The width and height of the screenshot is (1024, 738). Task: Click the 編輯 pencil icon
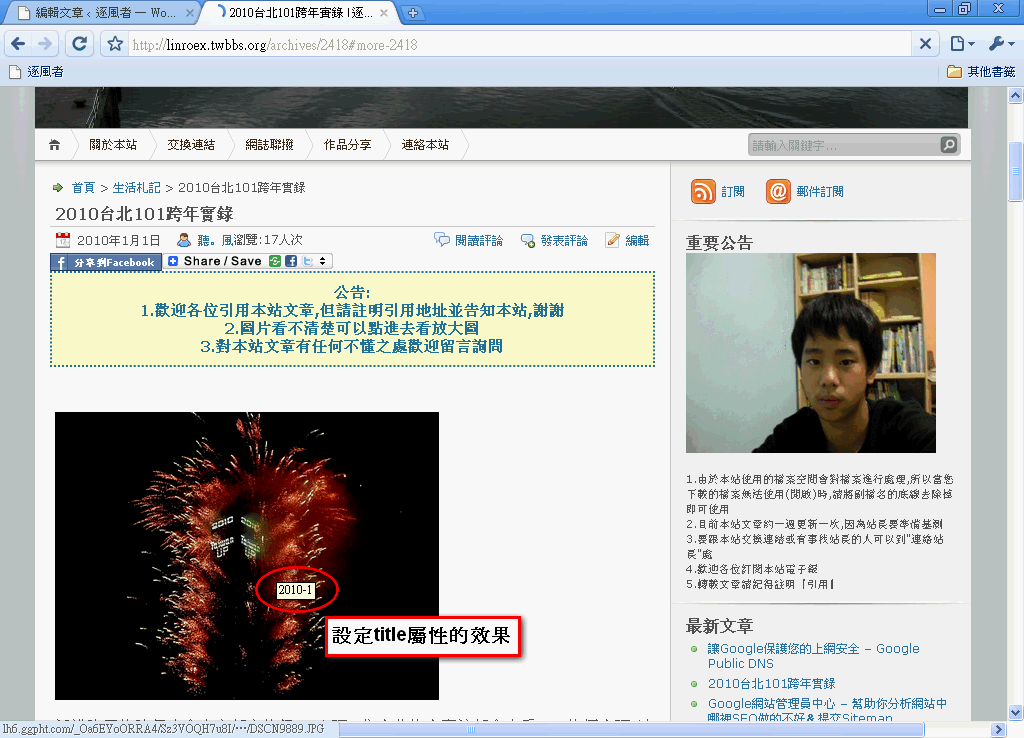coord(613,240)
